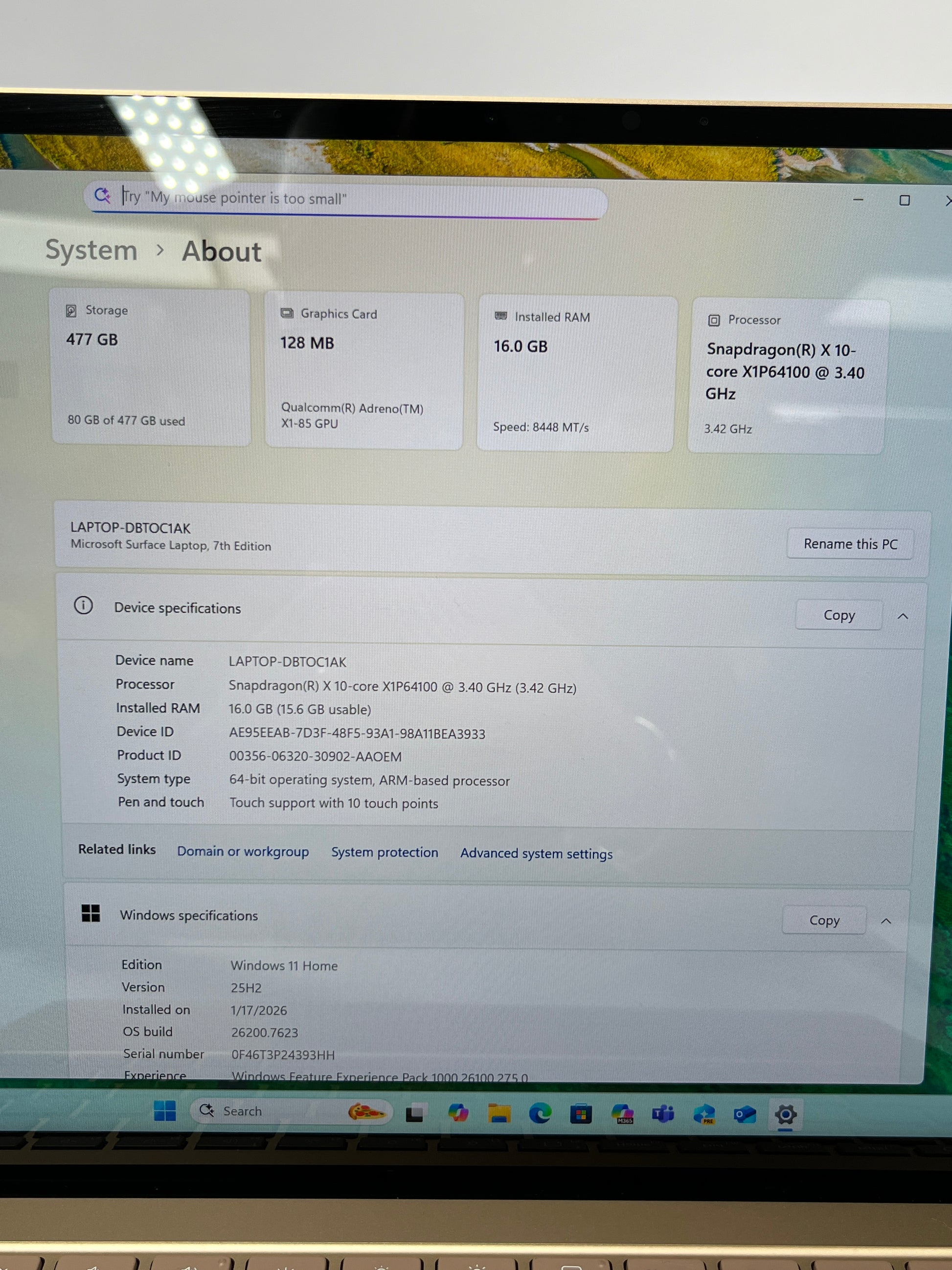Click the Settings gear taskbar icon

[785, 1115]
